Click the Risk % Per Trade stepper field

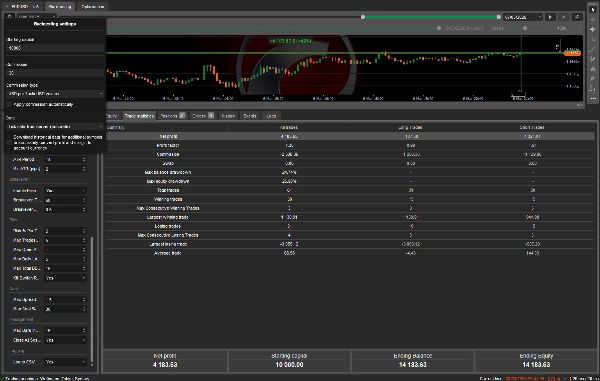tap(65, 231)
